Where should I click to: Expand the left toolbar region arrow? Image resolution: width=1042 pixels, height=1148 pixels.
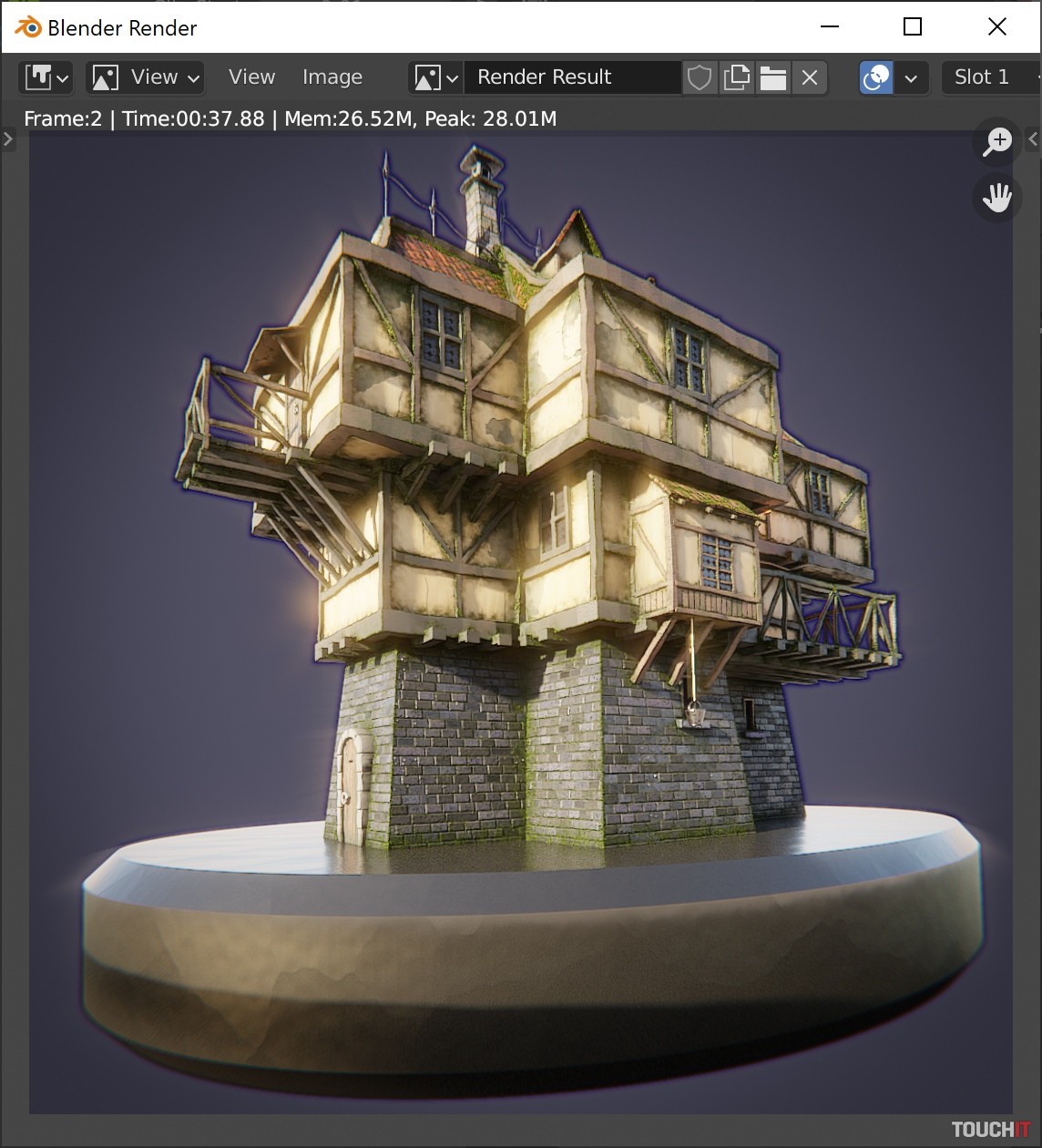point(7,139)
